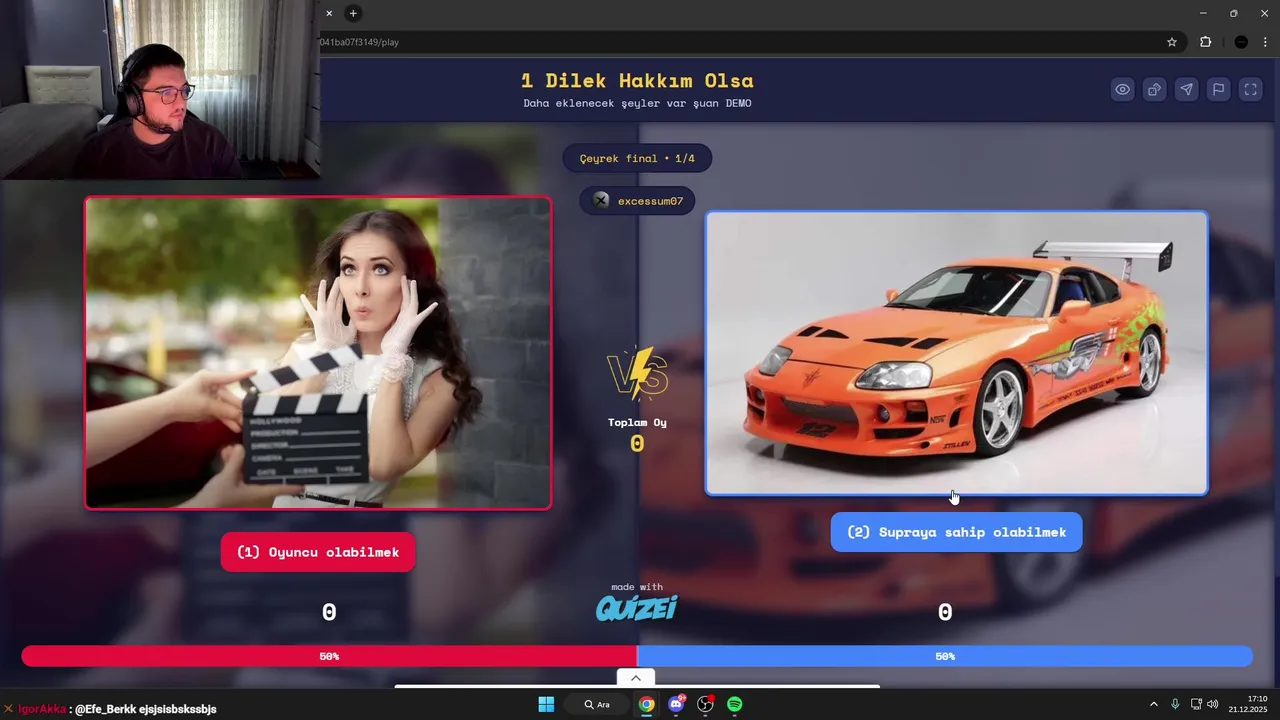Toggle the eye visibility icon in header
Viewport: 1280px width, 720px height.
[x=1123, y=89]
